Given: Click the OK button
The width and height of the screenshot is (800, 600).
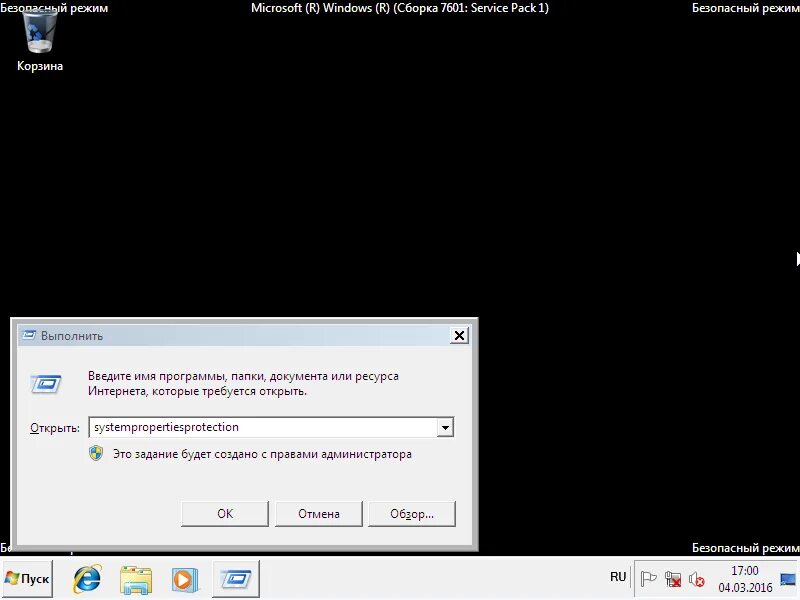Looking at the screenshot, I should click(225, 514).
